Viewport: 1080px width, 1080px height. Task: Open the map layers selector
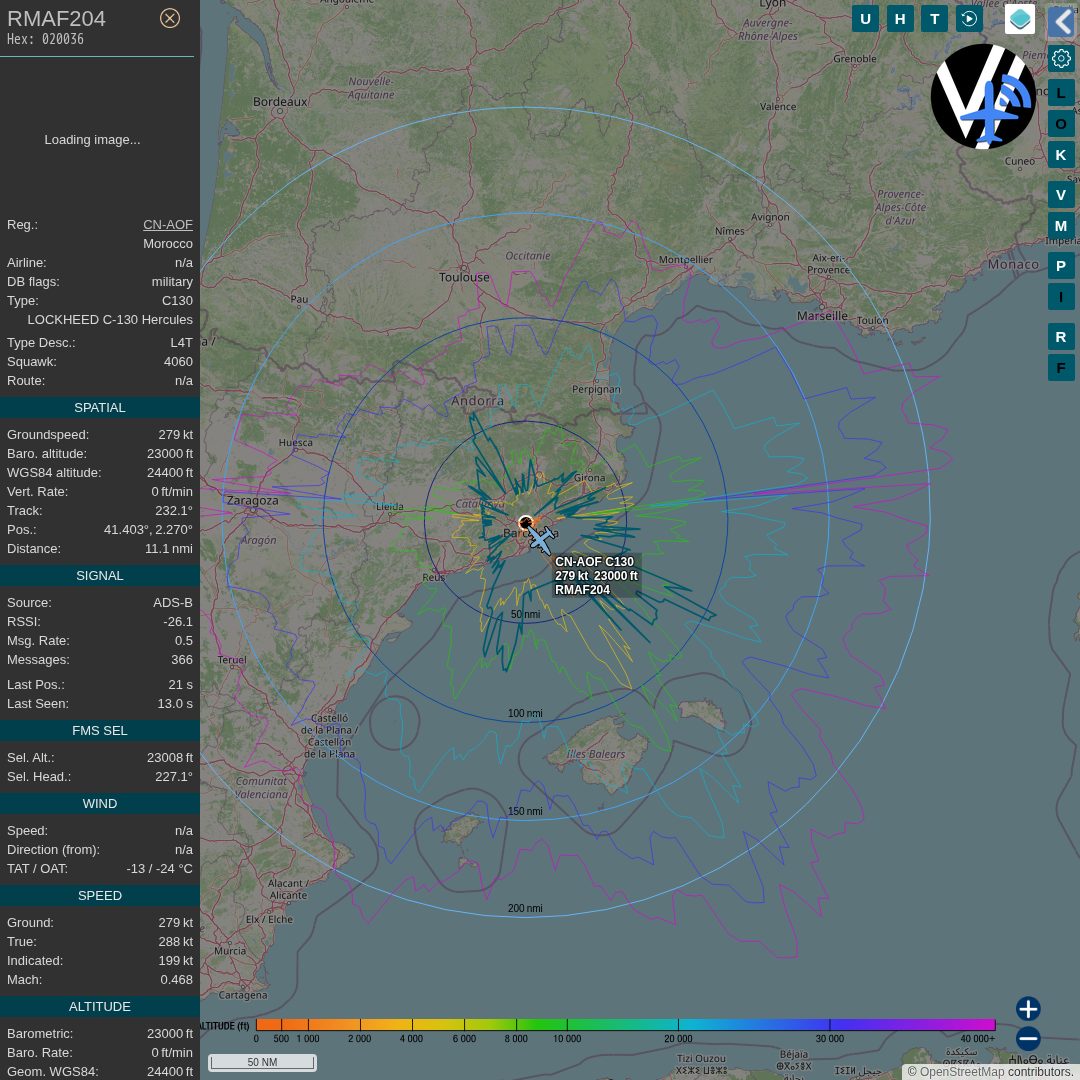1019,19
